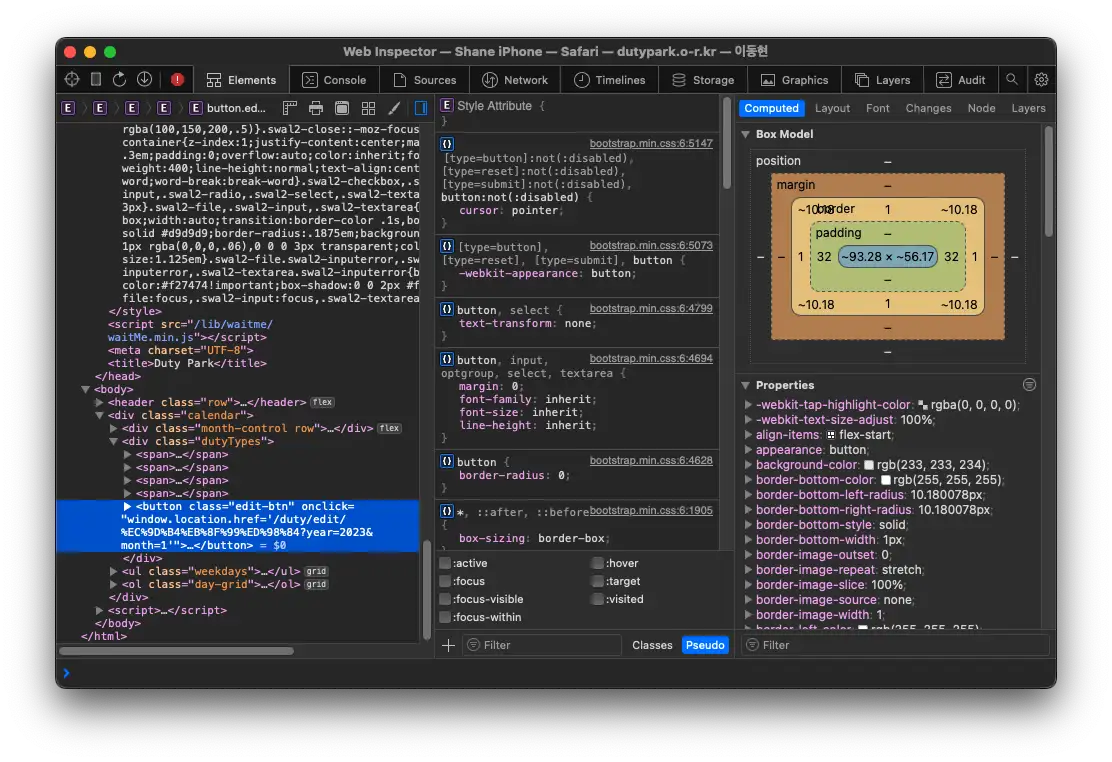Collapse the Properties section
1112x762 pixels.
tap(746, 385)
